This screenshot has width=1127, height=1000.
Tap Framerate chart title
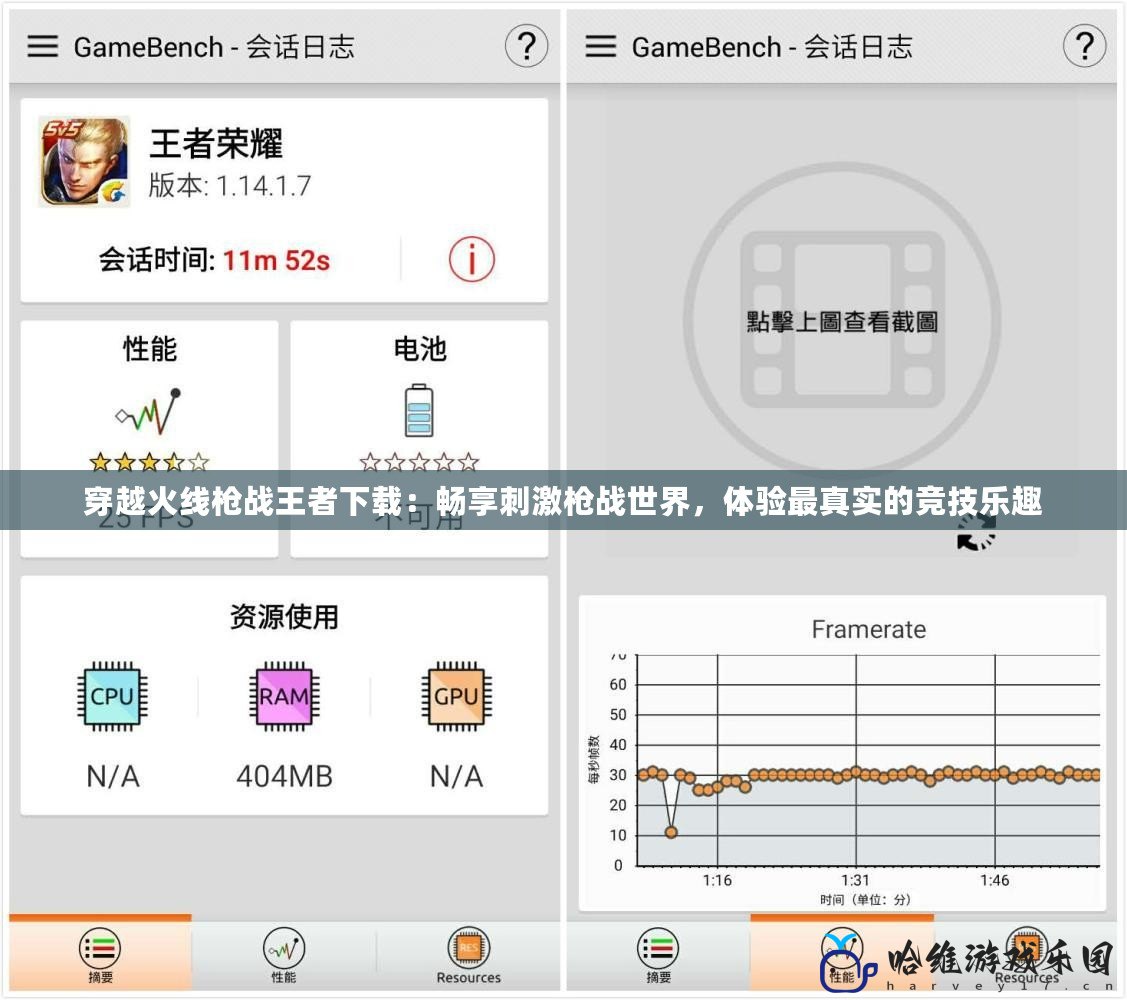868,629
